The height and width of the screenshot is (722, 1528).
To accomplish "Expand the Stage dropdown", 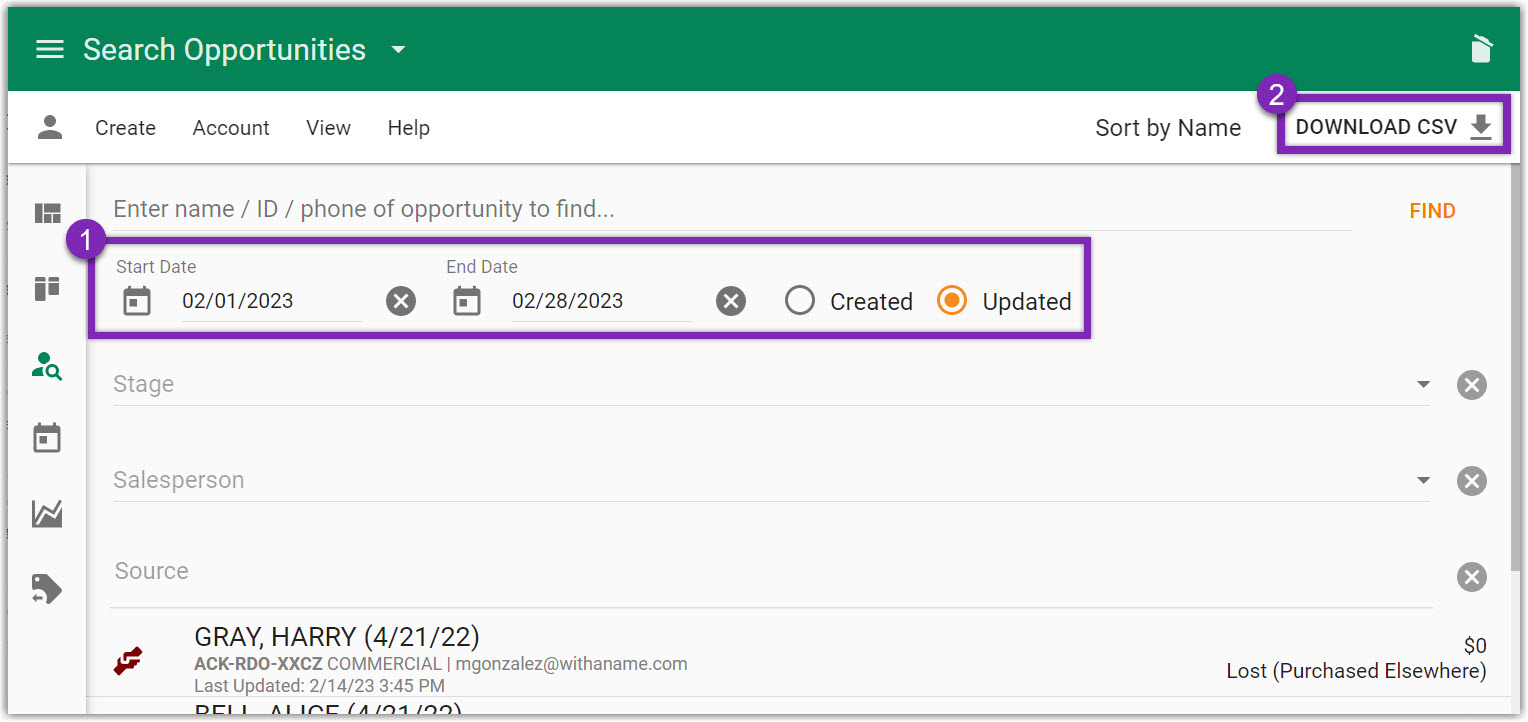I will tap(1423, 385).
